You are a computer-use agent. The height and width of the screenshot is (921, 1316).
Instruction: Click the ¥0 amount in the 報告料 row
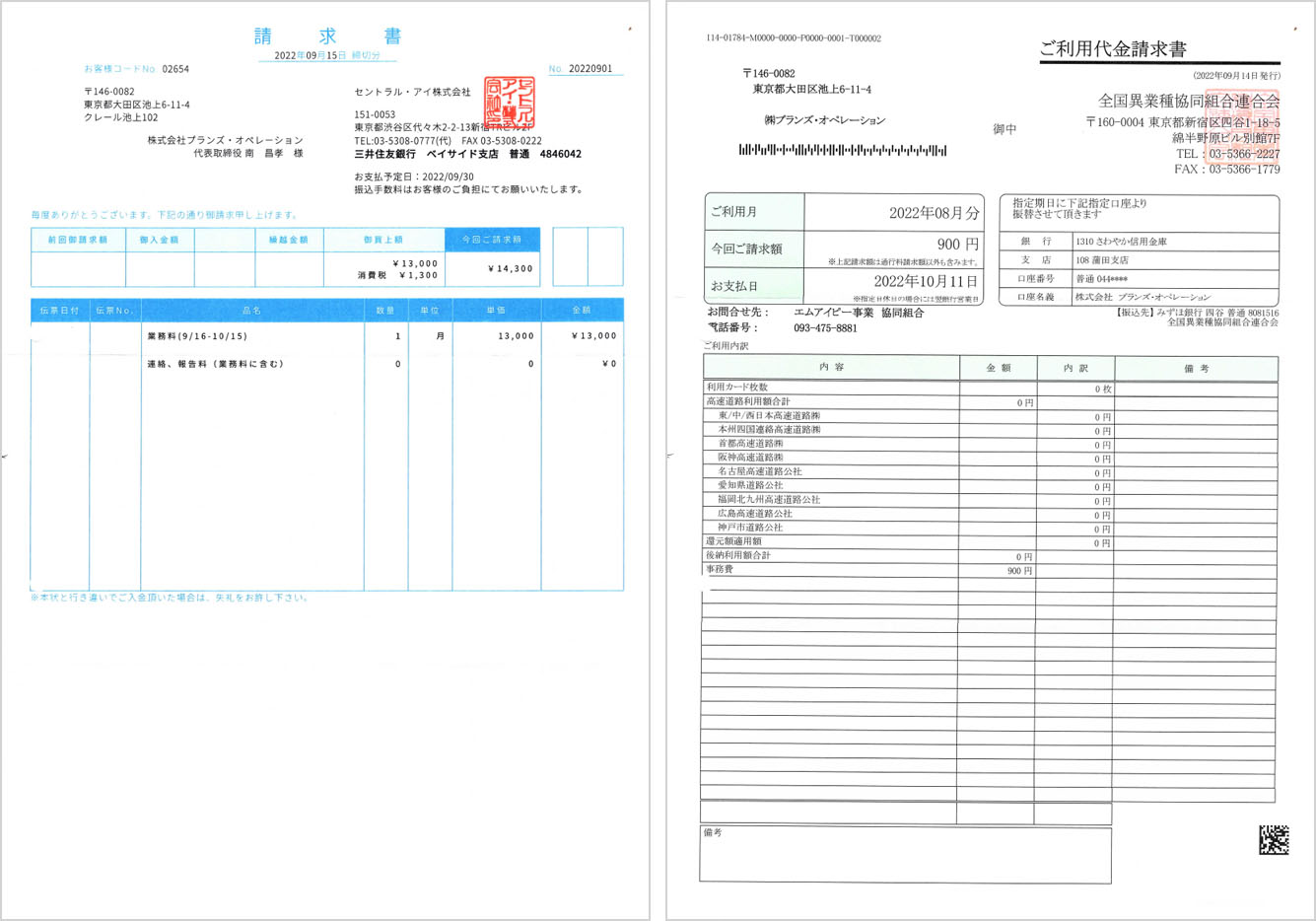pos(609,364)
